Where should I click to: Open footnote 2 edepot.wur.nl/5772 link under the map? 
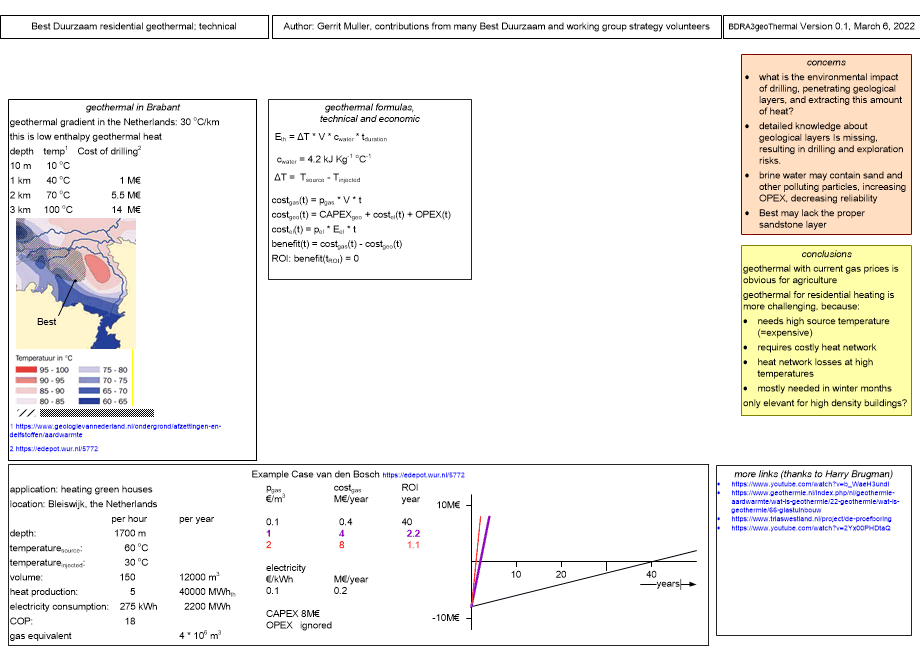pyautogui.click(x=54, y=449)
